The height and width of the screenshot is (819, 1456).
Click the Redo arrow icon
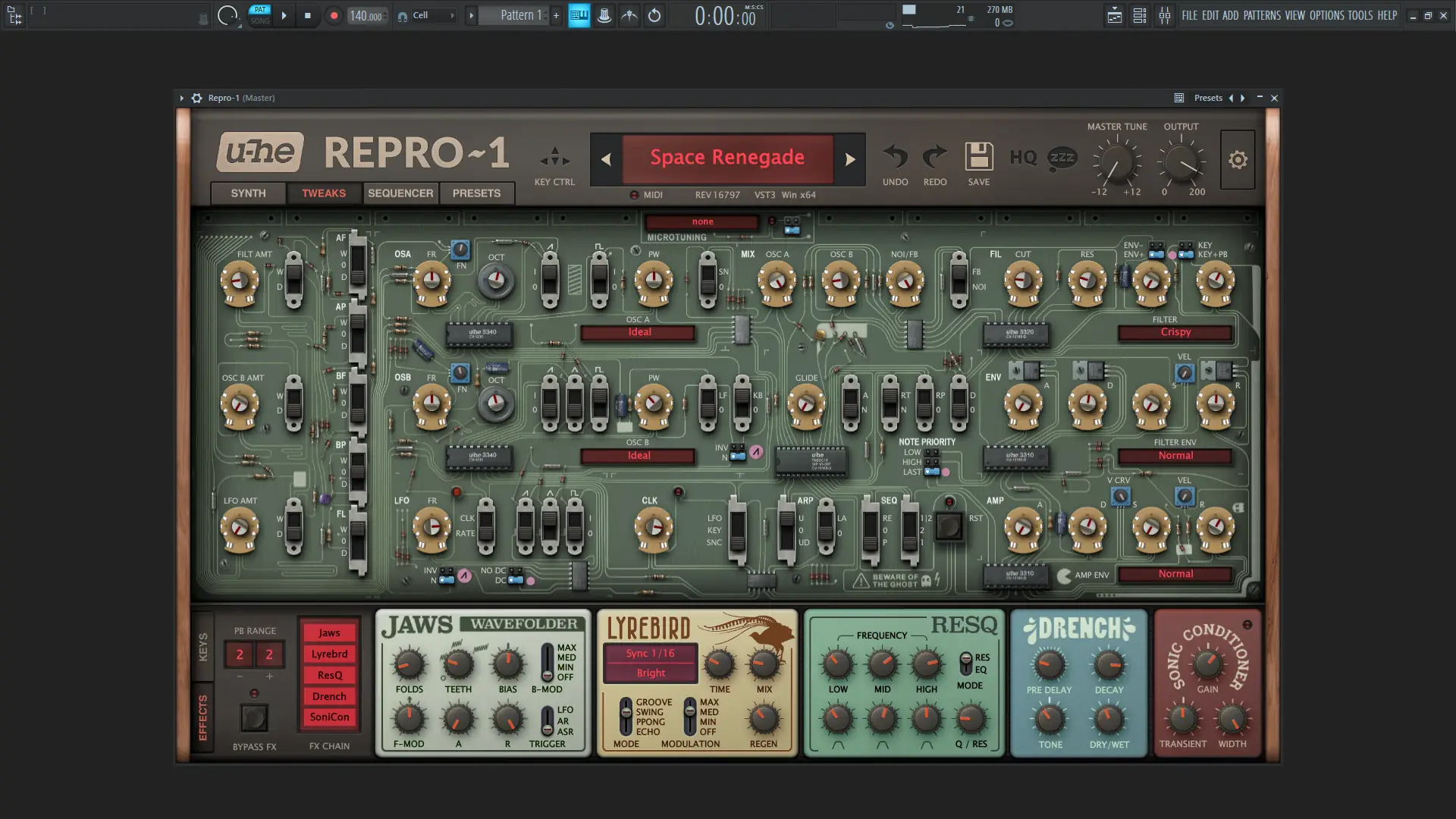click(x=934, y=157)
